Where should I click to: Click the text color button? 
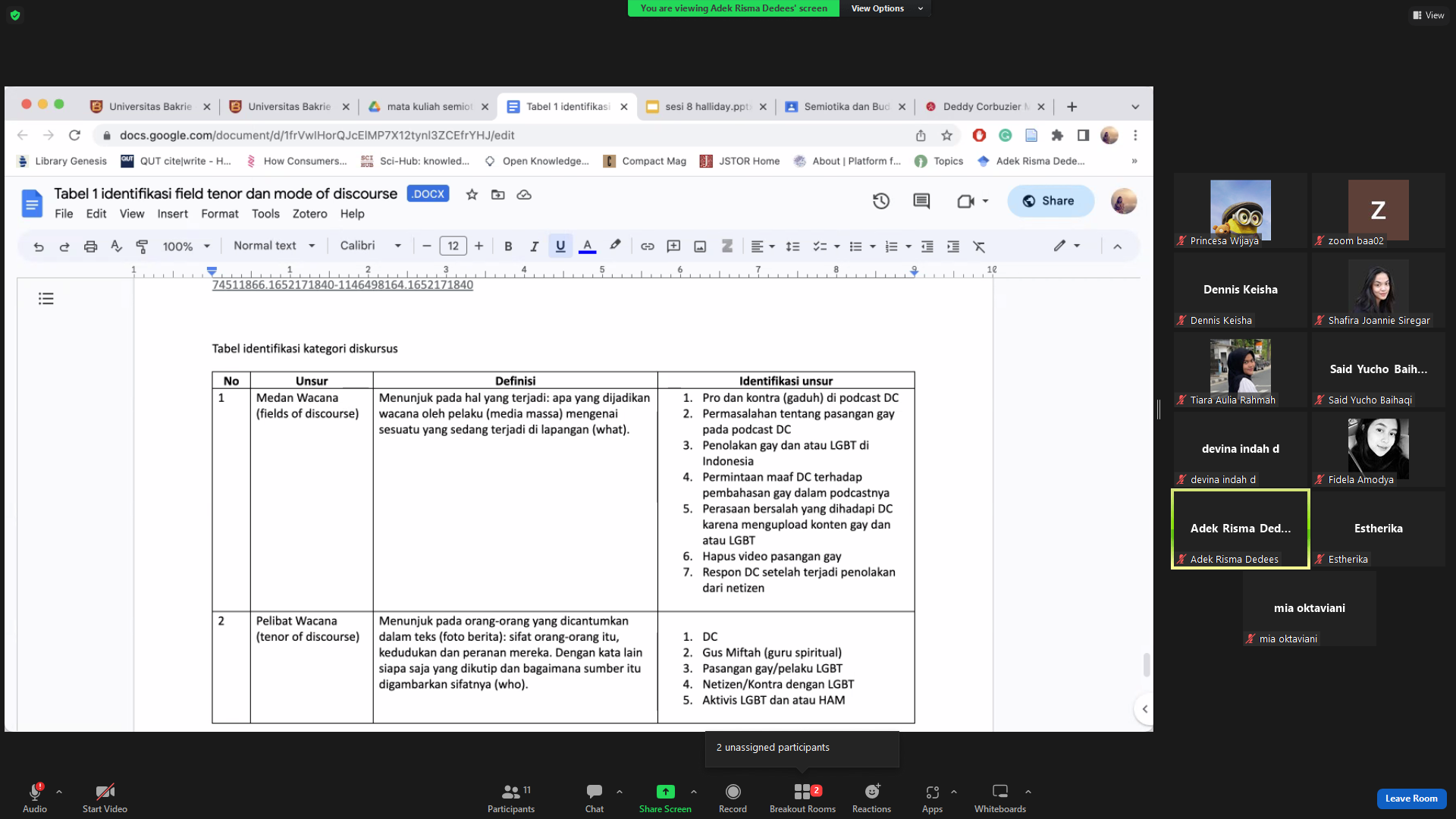point(587,246)
